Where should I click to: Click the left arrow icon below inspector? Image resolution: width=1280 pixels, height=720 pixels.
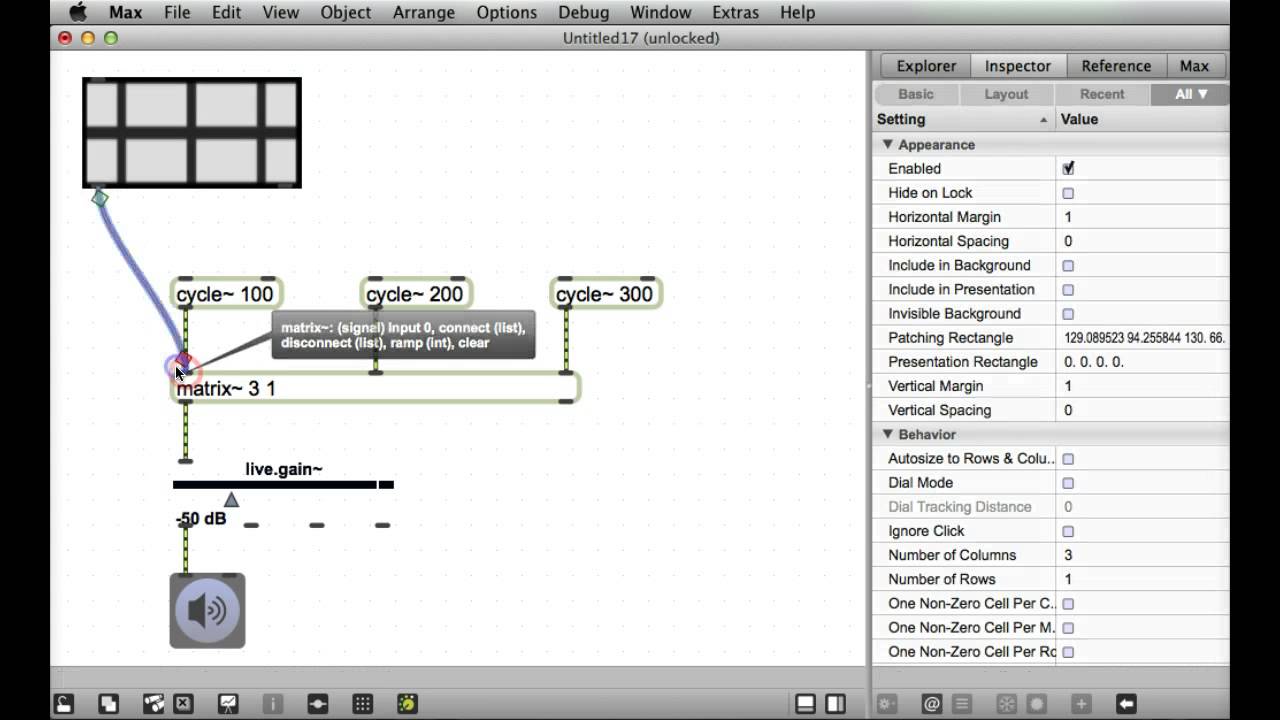tap(1126, 704)
